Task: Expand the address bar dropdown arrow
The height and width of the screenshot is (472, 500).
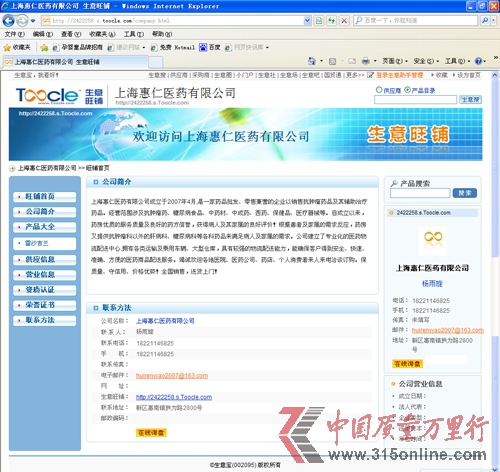Action: [307, 21]
